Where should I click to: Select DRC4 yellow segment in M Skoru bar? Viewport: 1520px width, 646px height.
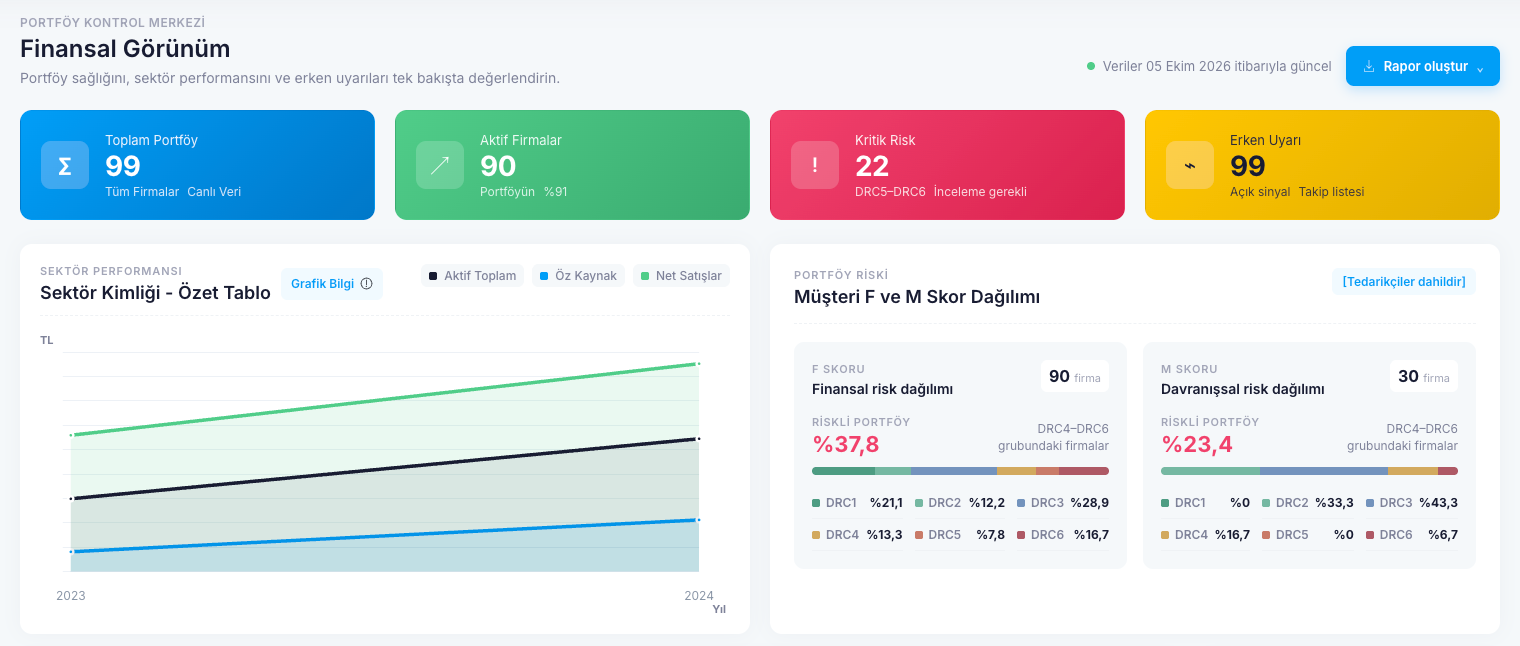(x=1413, y=471)
